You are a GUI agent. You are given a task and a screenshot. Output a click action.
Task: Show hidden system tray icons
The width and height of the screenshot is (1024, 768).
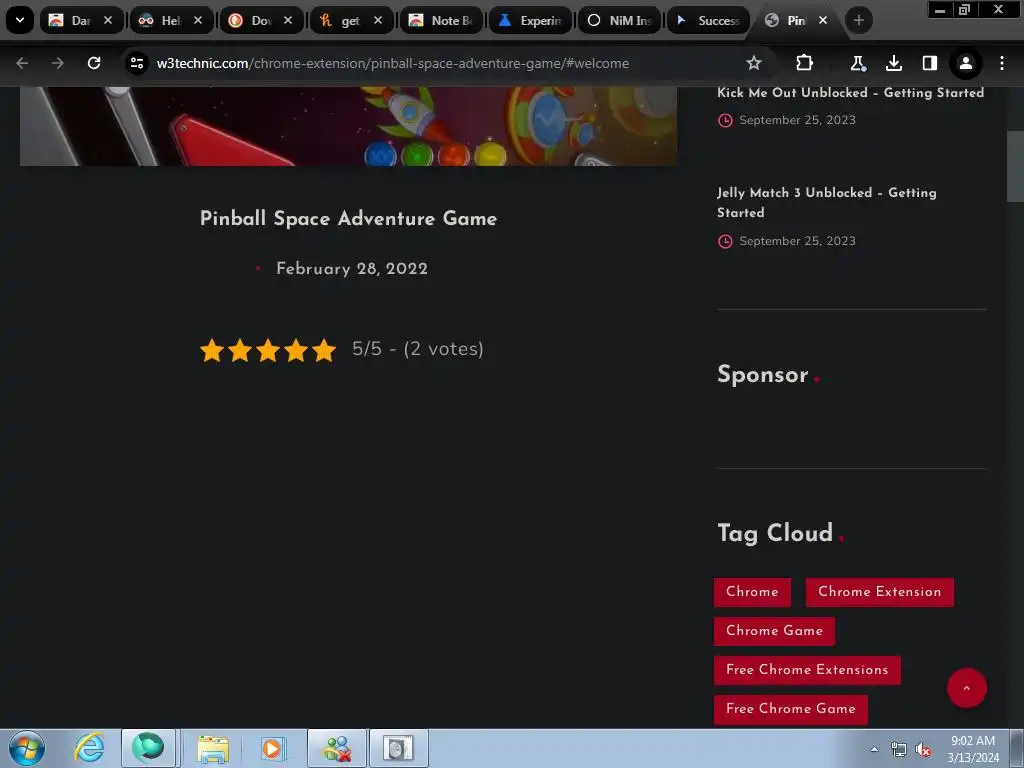point(874,749)
